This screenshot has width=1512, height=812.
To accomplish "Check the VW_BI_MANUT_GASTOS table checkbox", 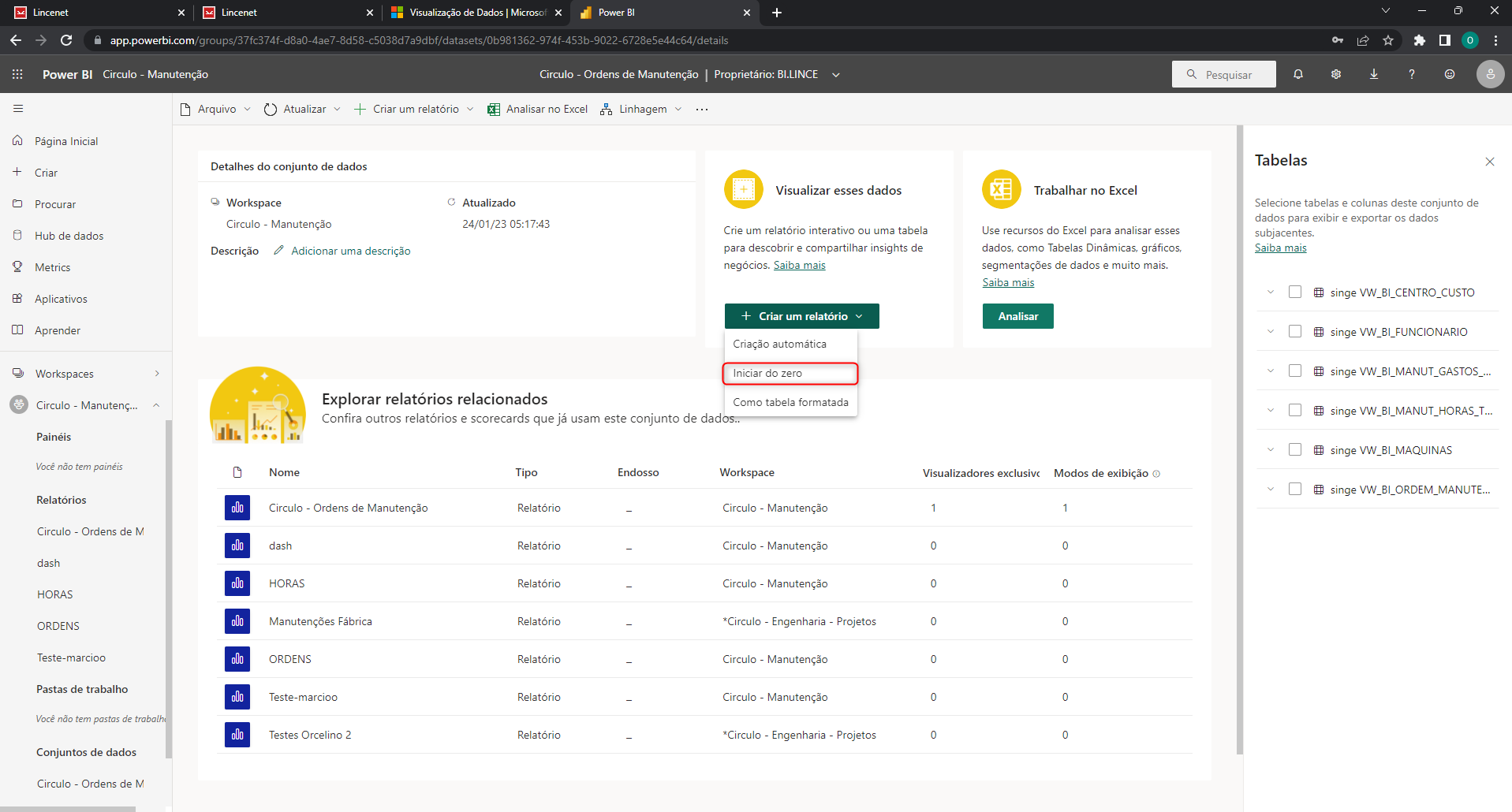I will pyautogui.click(x=1295, y=371).
